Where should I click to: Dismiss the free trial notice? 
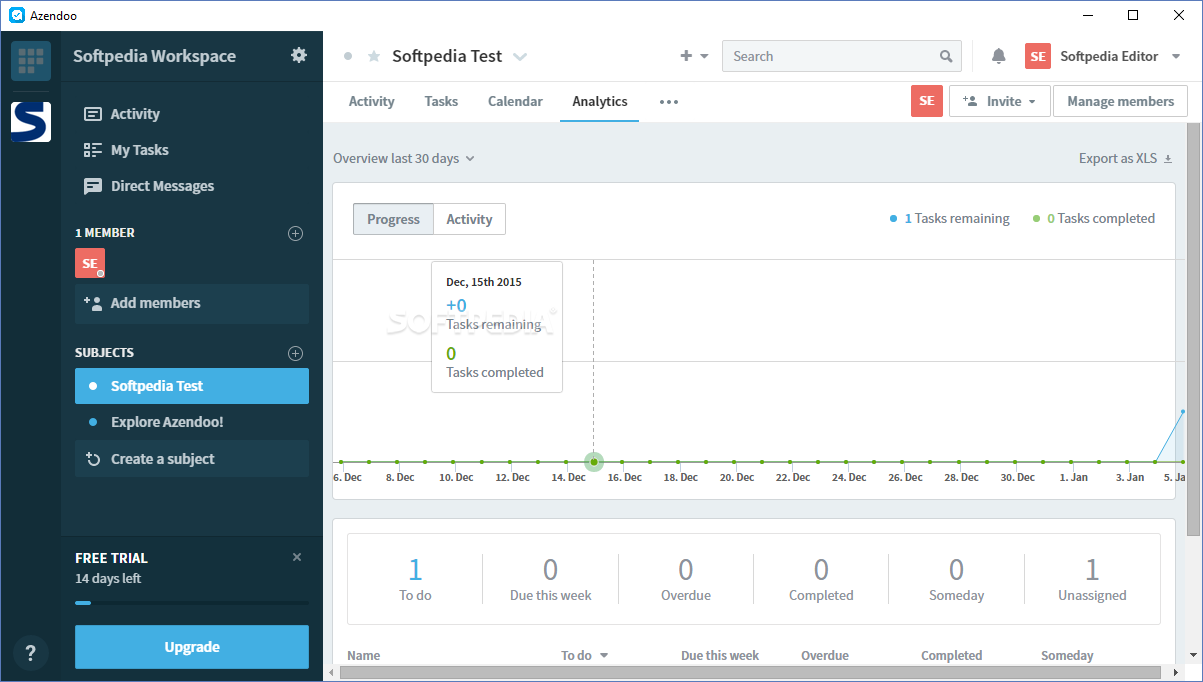point(297,557)
